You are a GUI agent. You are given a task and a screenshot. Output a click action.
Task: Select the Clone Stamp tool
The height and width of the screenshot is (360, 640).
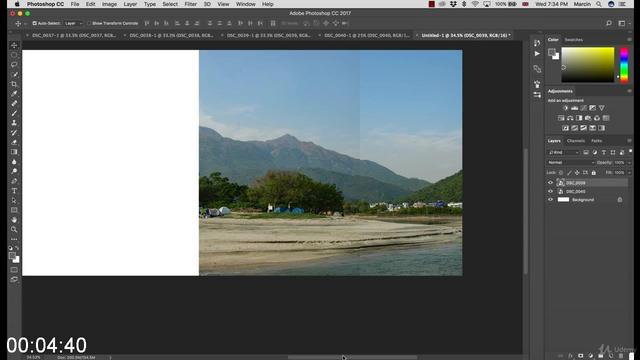pyautogui.click(x=14, y=123)
